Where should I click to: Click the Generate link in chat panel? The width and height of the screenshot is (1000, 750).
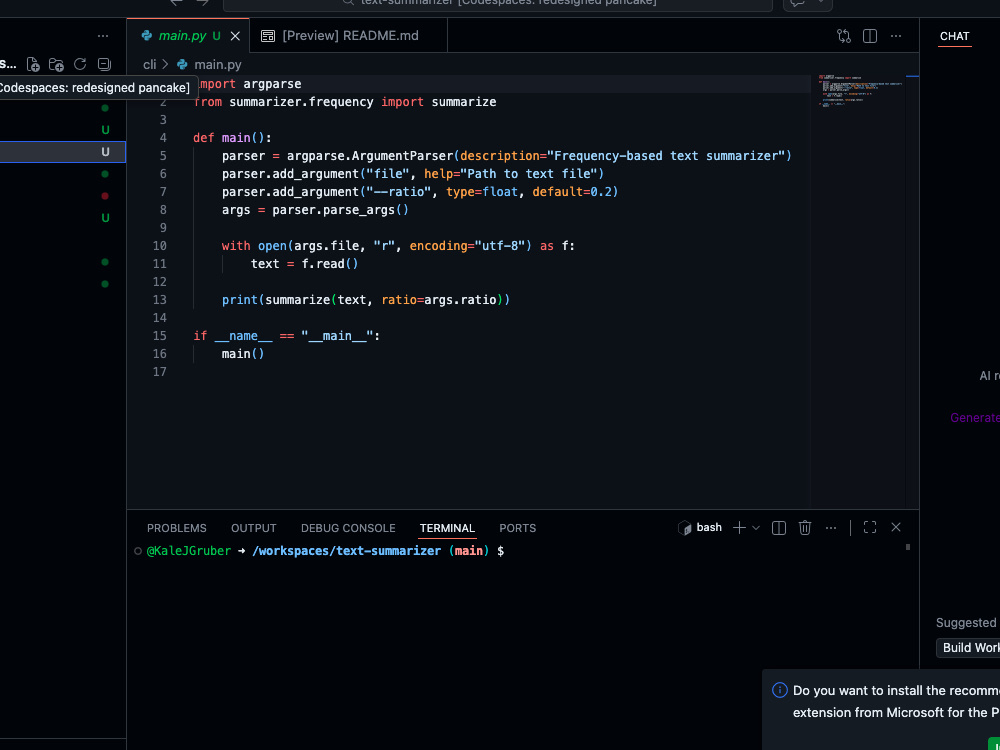point(974,418)
